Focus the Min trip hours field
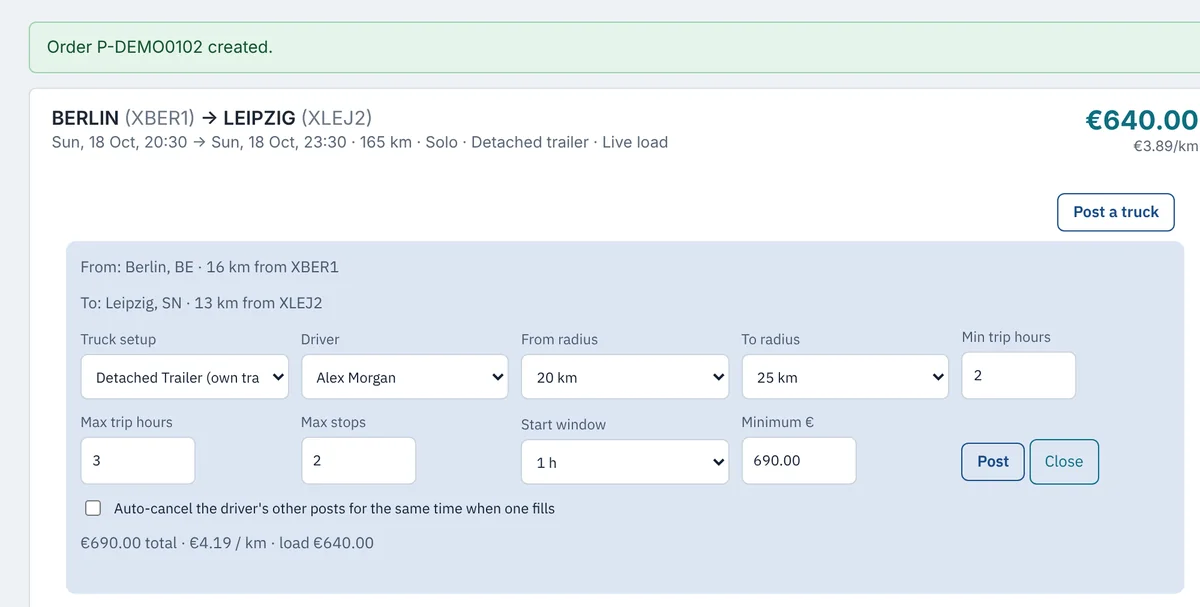The height and width of the screenshot is (607, 1200). pyautogui.click(x=1019, y=375)
